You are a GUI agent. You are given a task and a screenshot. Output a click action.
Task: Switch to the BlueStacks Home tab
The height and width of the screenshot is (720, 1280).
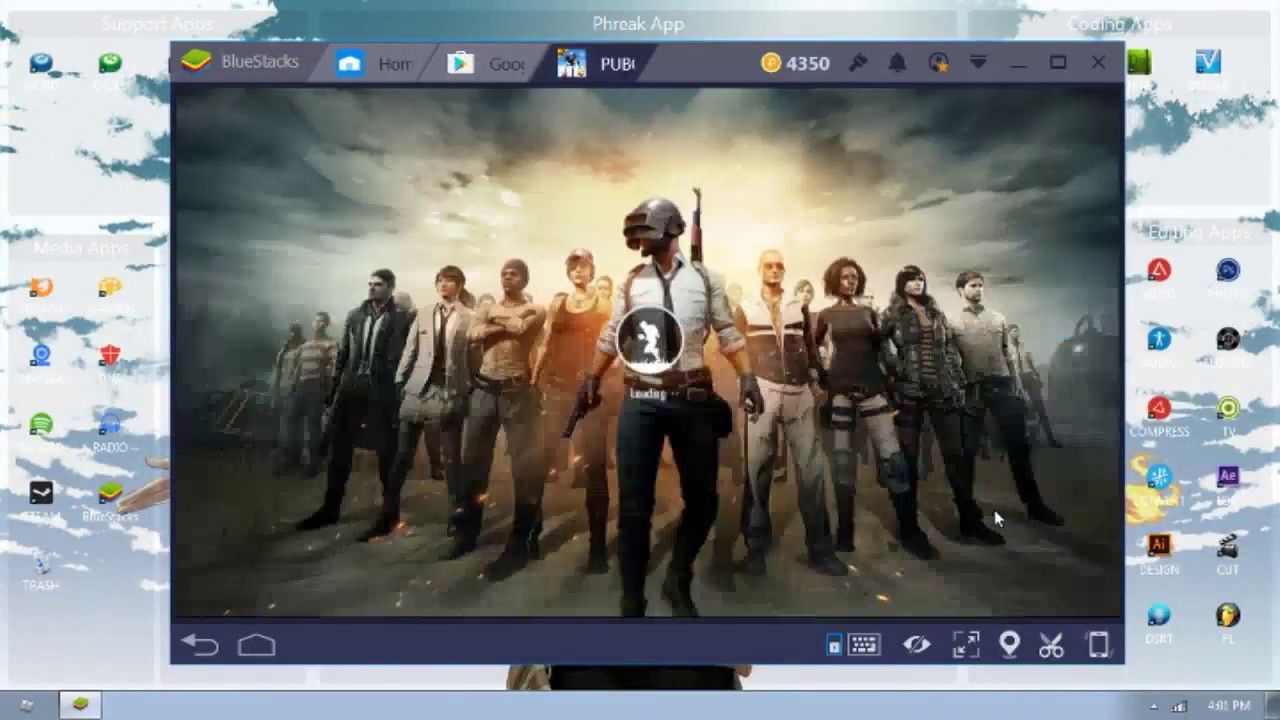375,64
